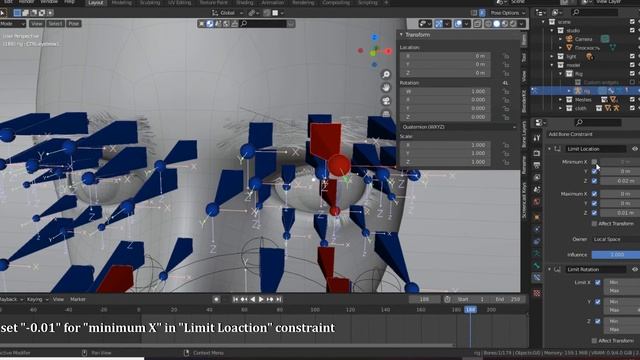Viewport: 640px width, 360px height.
Task: Click the outliner display mode icon
Action: [x=557, y=13]
